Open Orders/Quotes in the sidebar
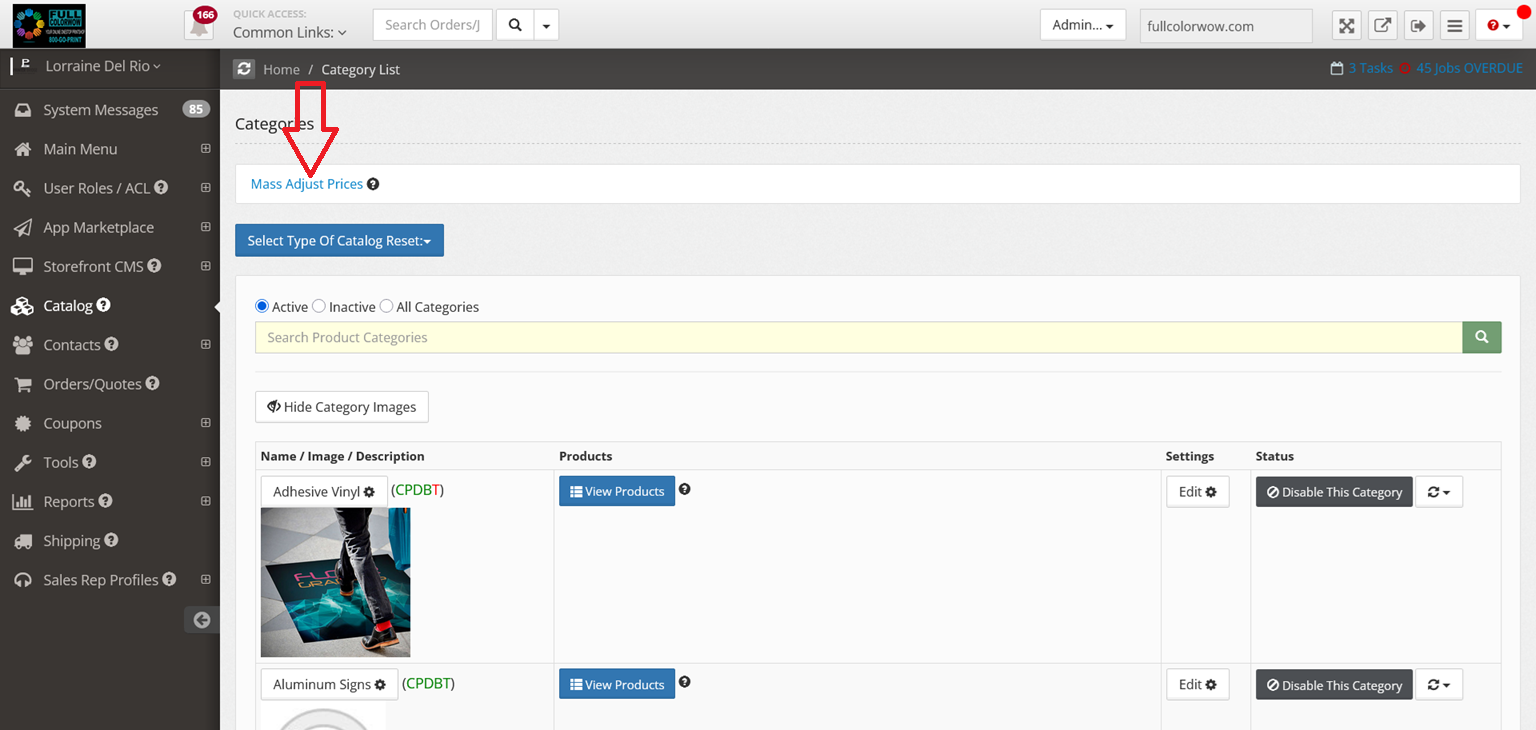 (92, 384)
